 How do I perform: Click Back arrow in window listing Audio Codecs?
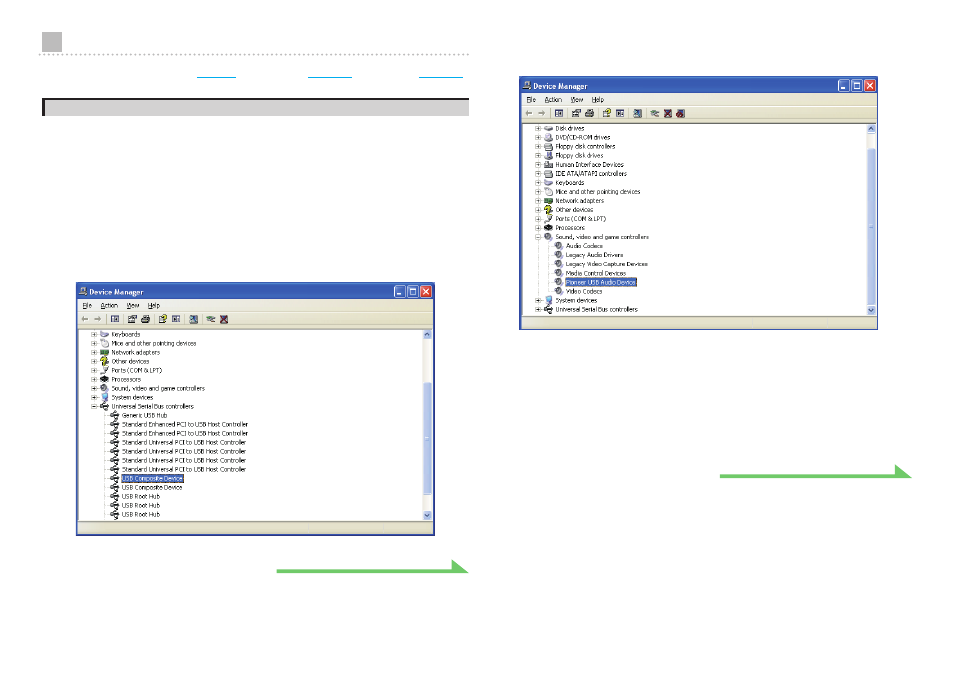(x=529, y=113)
